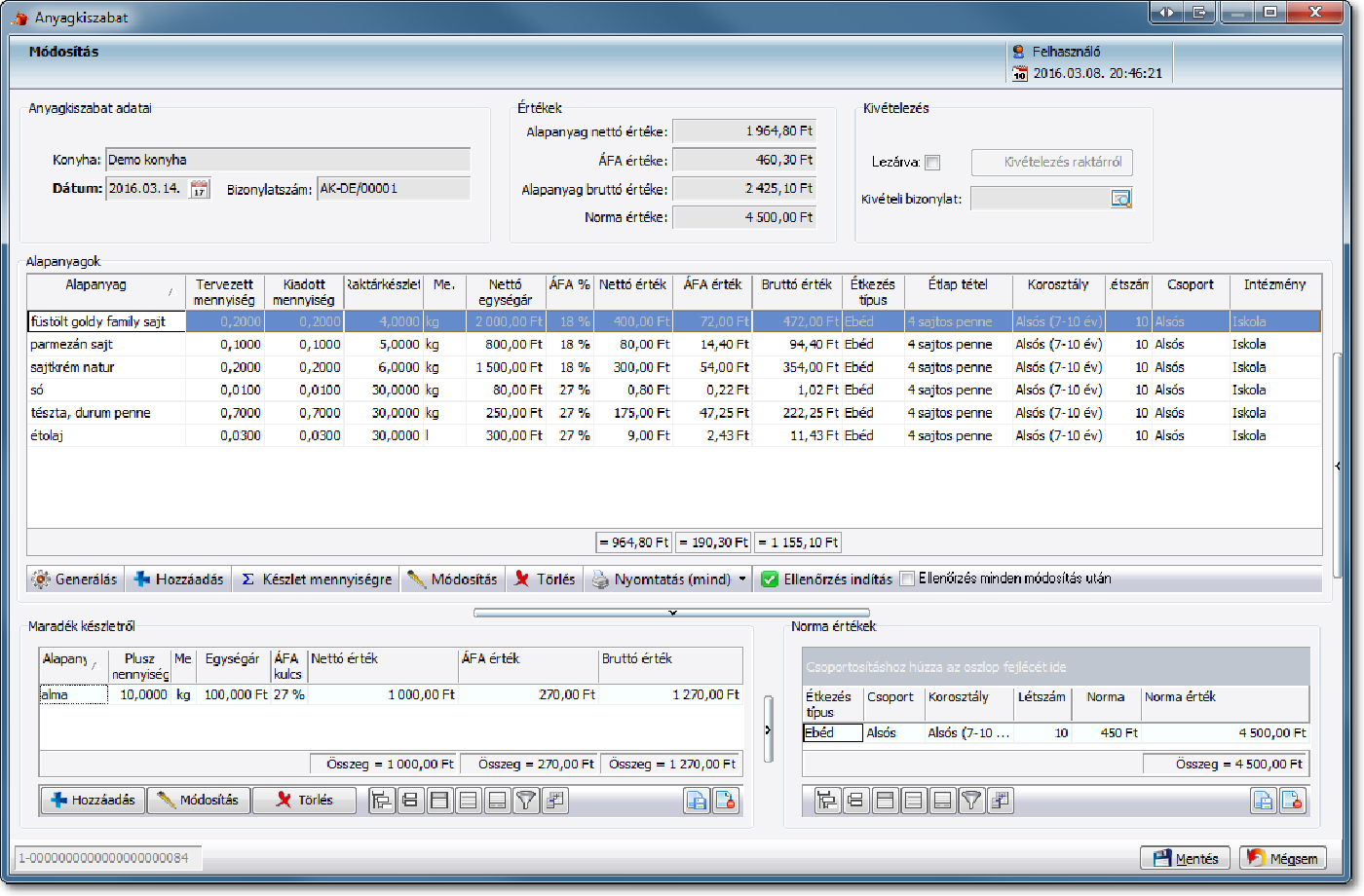Click tree grouping icon in Maradék készletről toolbar
1364x896 pixels.
(382, 801)
